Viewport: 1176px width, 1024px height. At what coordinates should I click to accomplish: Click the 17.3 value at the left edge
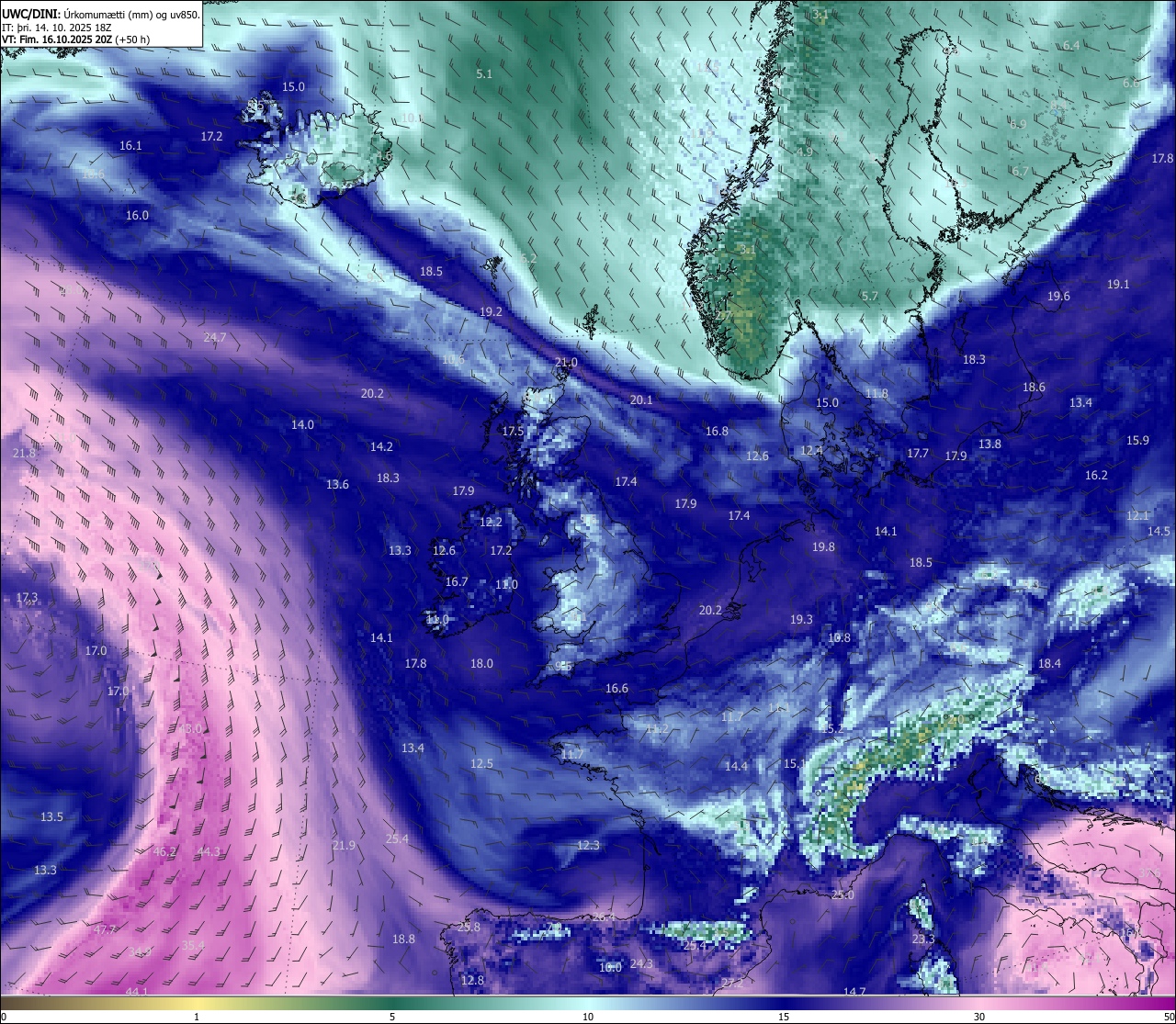point(27,597)
